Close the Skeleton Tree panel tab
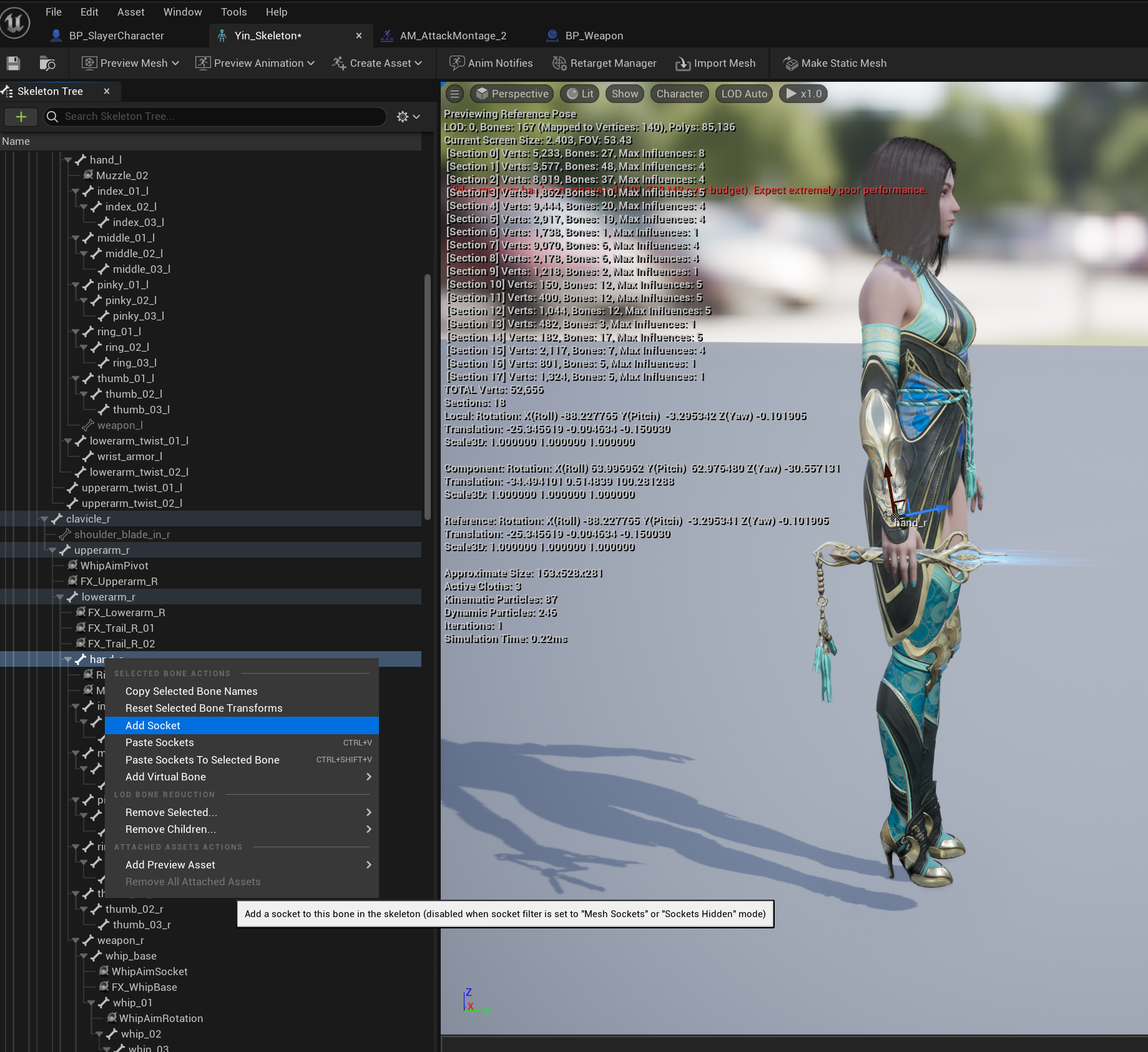Viewport: 1148px width, 1052px height. 107,91
